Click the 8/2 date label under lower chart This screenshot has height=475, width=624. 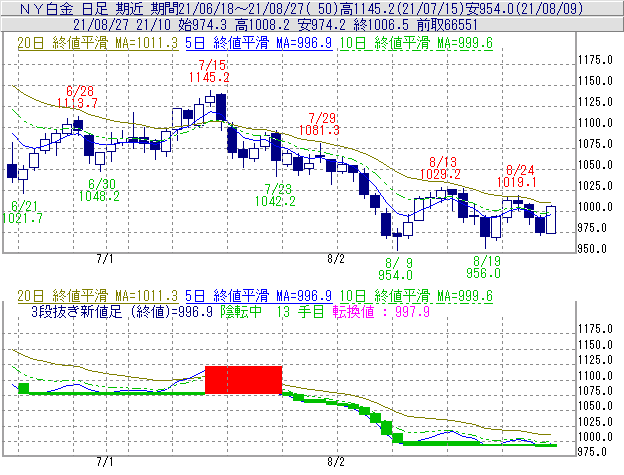(335, 462)
